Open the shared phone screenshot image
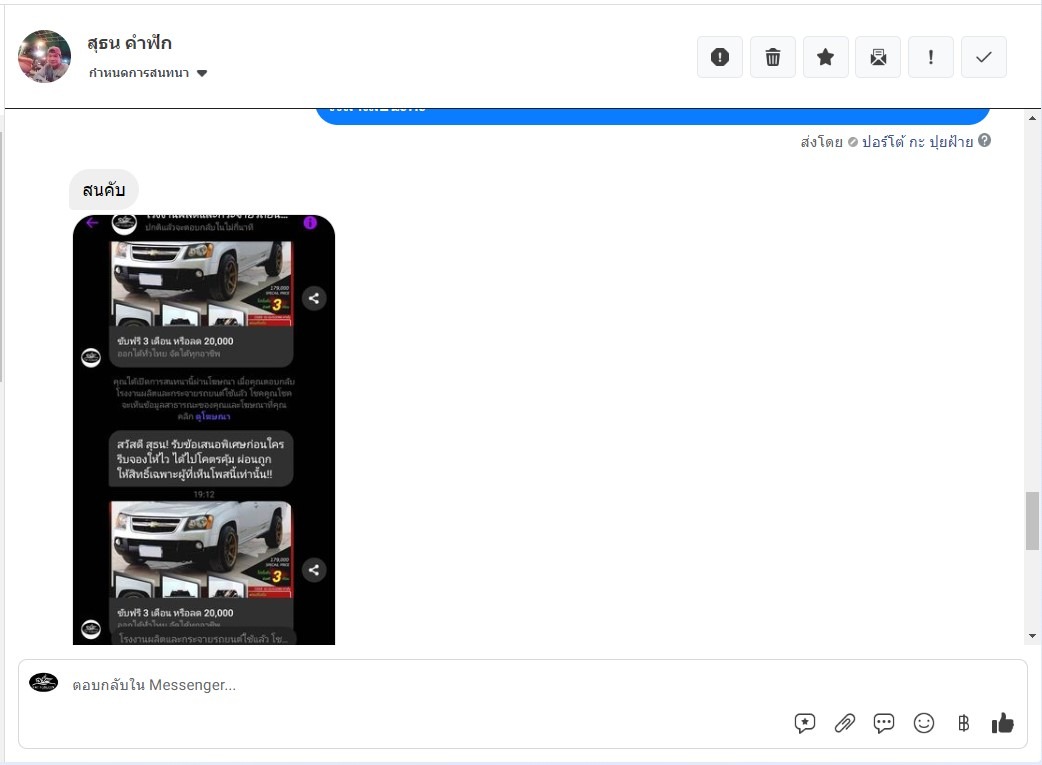Viewport: 1042px width, 765px height. coord(204,430)
